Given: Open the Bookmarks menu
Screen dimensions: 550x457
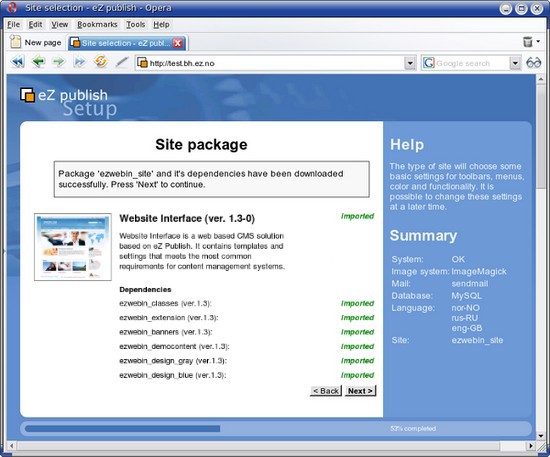Looking at the screenshot, I should [97, 25].
